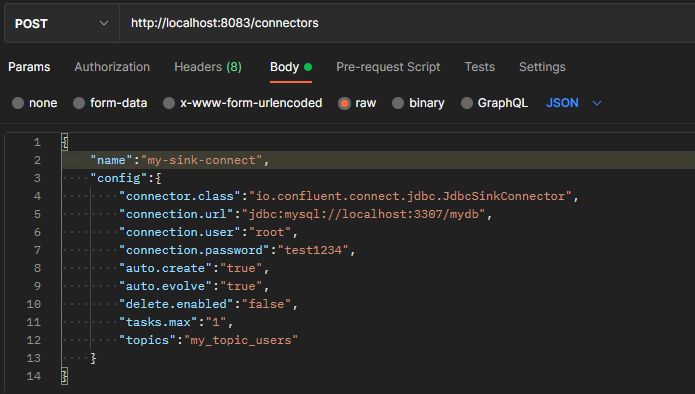Click the "false" value on line 10
Viewport: 695px width, 394px height.
click(266, 304)
